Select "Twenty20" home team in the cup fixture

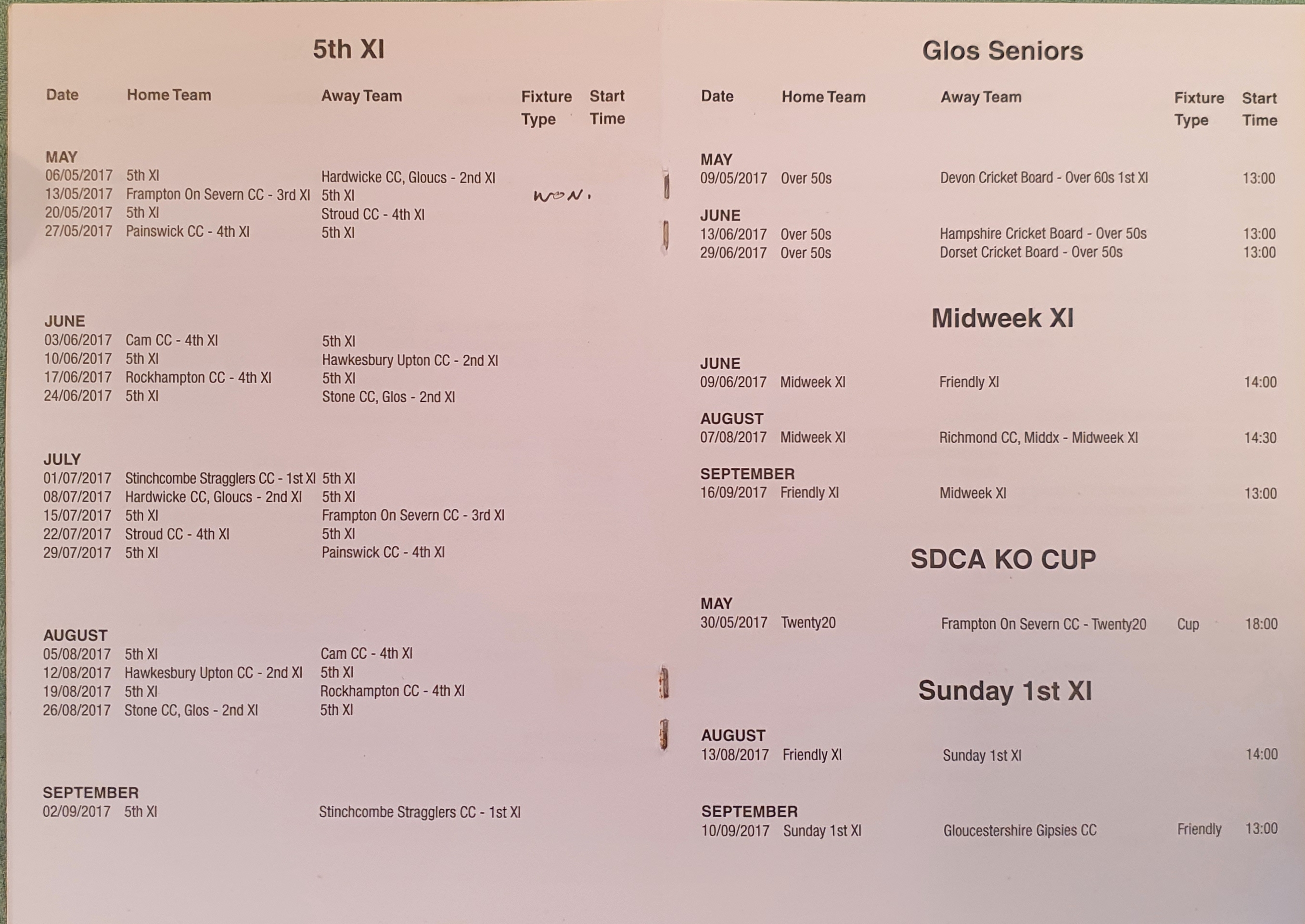click(808, 622)
